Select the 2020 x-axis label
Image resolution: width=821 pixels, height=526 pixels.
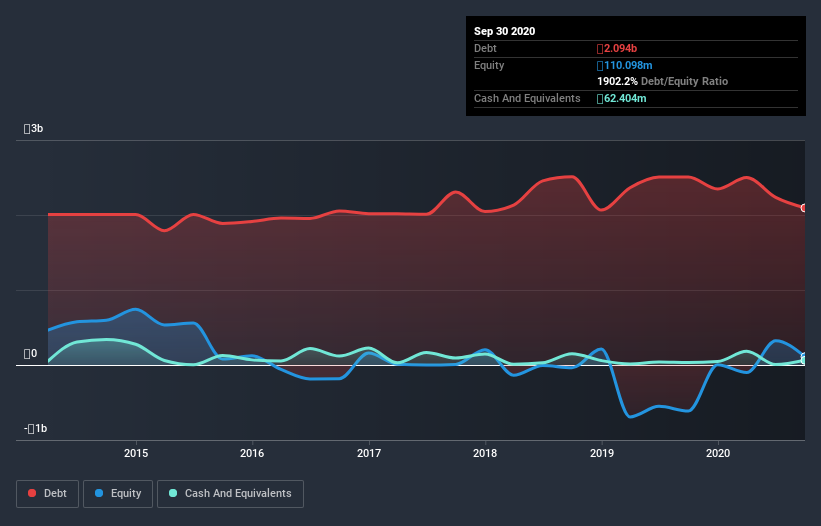(718, 453)
